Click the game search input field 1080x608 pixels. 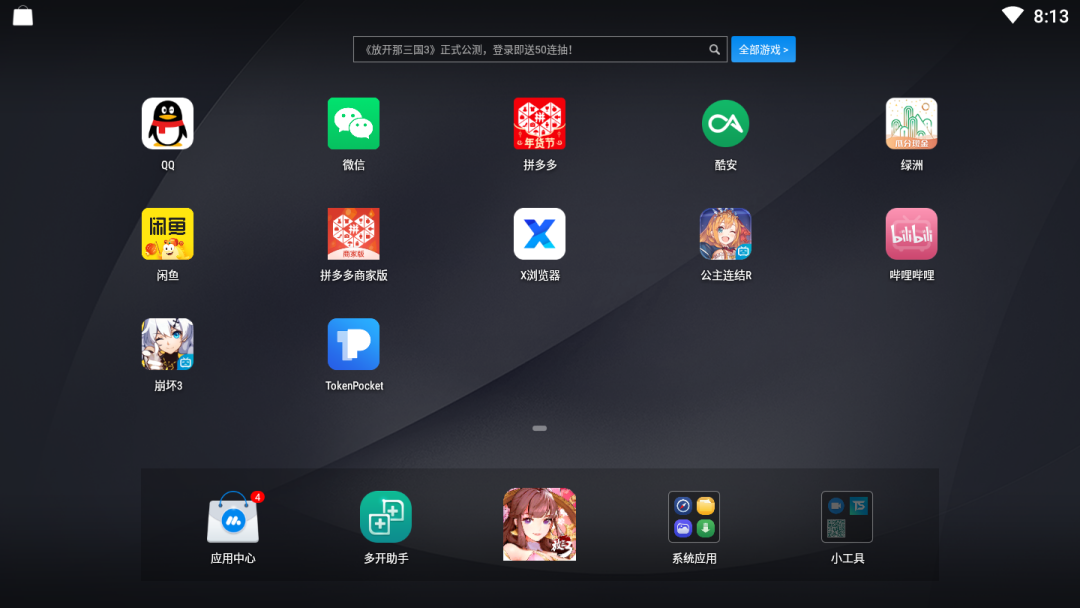[540, 50]
